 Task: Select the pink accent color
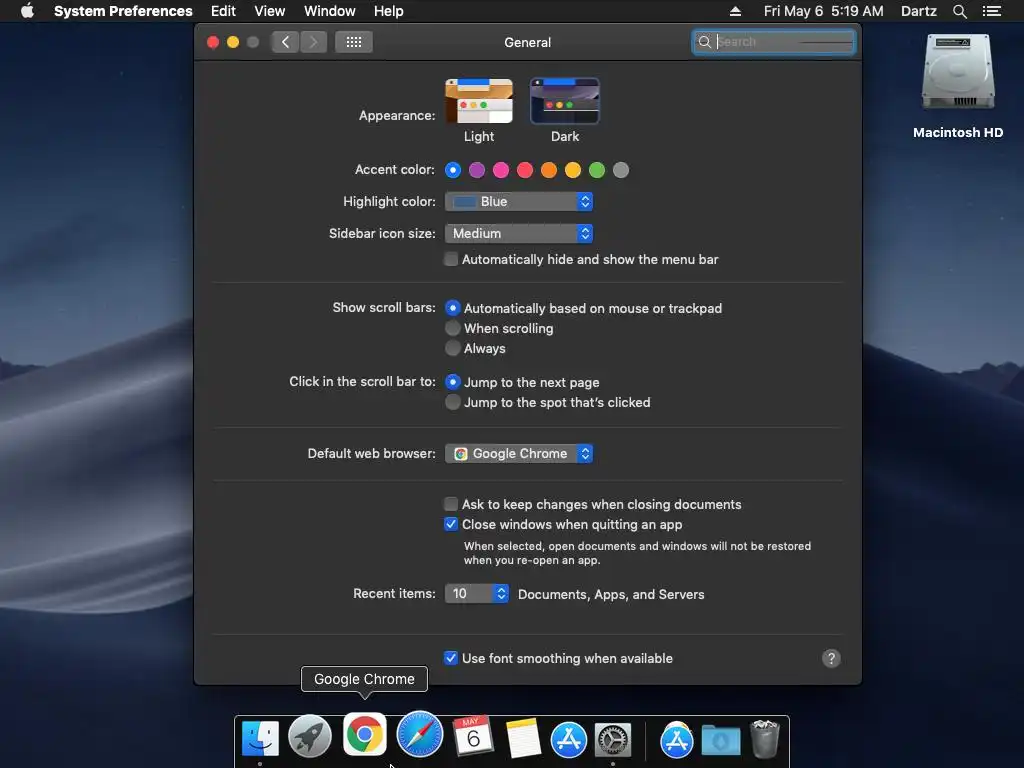501,170
